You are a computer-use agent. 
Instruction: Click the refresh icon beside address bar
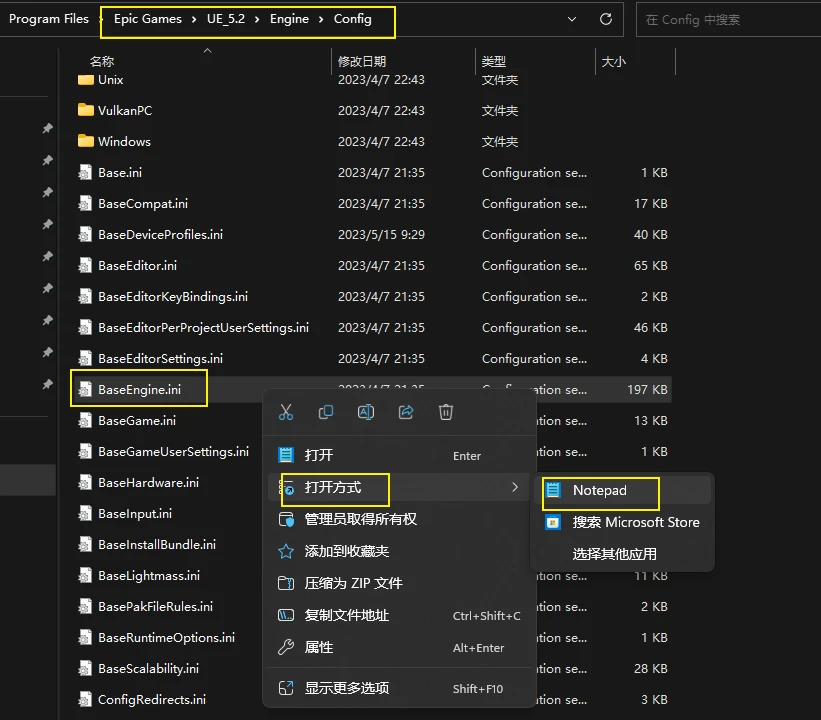click(x=606, y=19)
